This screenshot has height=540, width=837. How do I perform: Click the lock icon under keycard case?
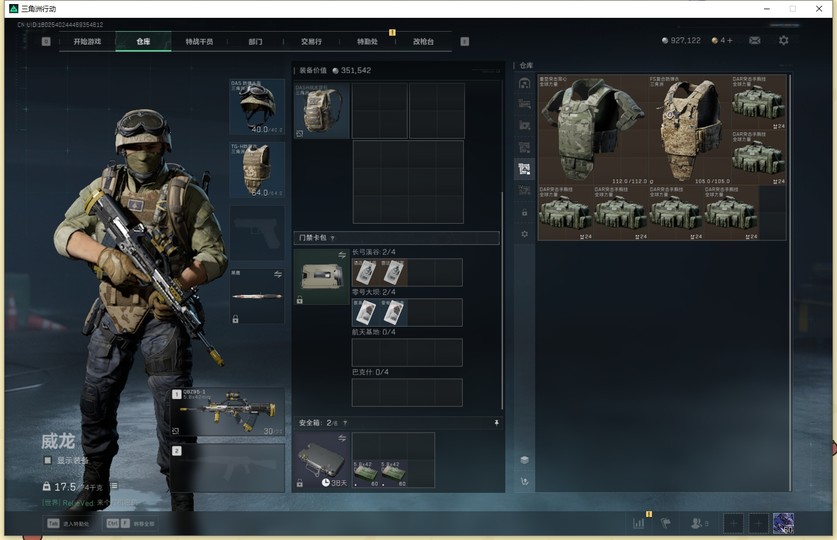point(299,300)
